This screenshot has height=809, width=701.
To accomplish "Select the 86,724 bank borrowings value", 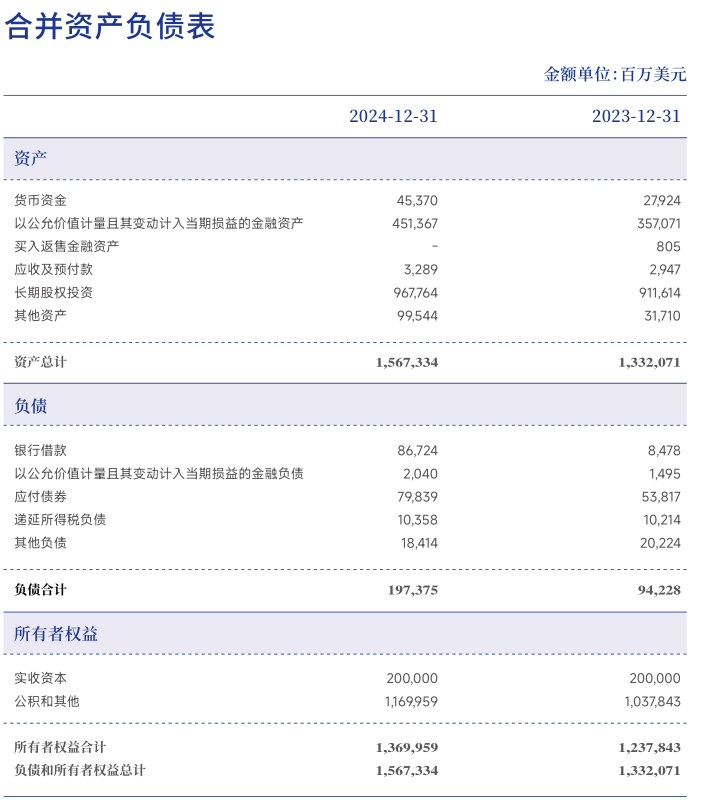I will coord(417,451).
